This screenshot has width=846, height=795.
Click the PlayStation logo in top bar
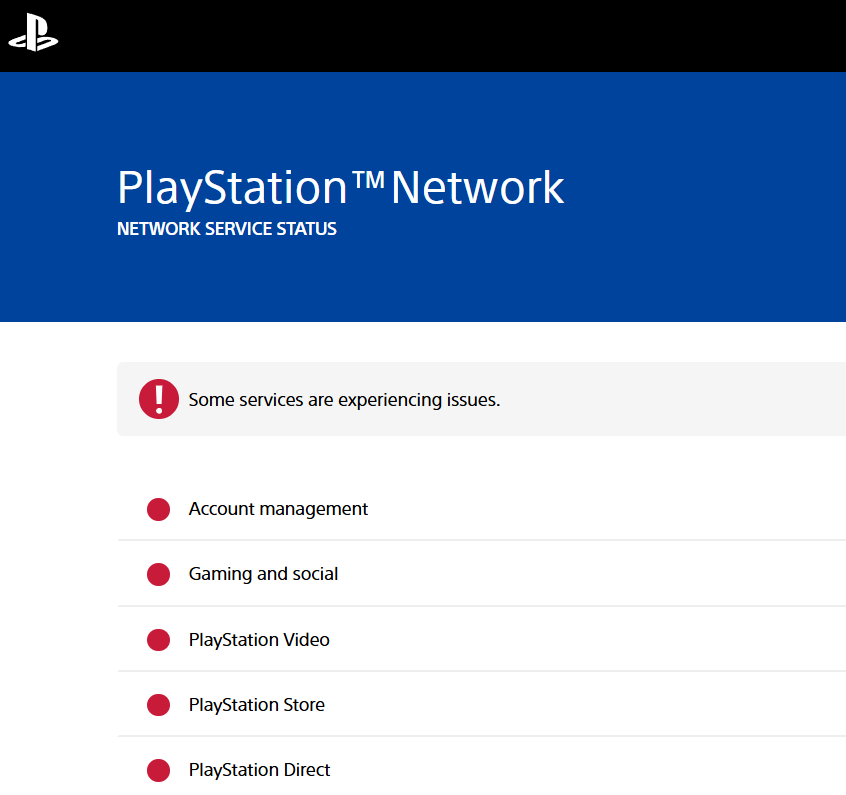click(33, 36)
